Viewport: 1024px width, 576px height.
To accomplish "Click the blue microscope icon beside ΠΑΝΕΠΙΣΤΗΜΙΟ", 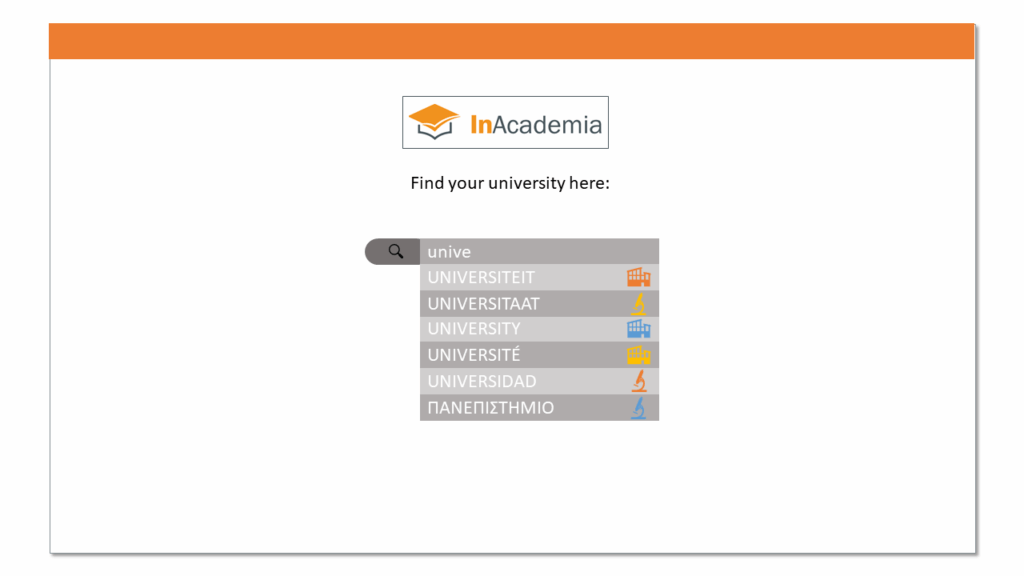I will [x=638, y=407].
